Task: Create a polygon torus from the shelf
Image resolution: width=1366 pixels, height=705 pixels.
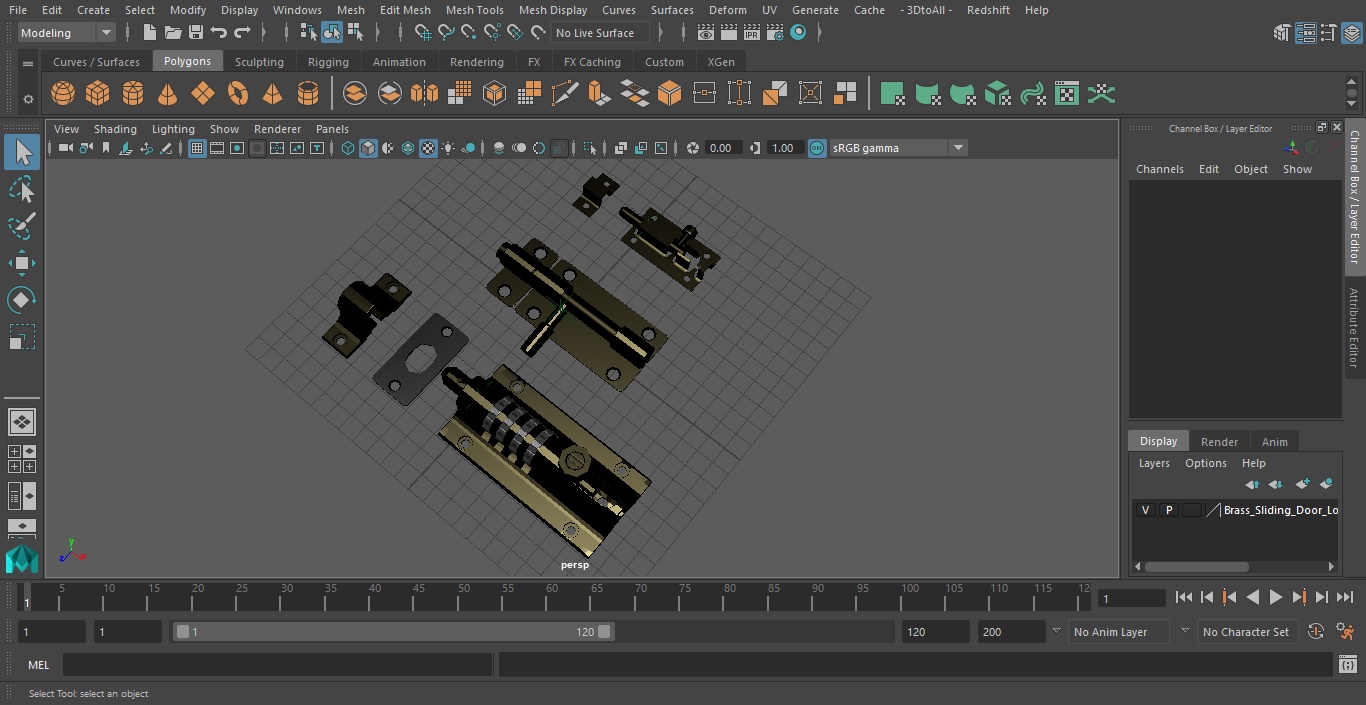Action: click(238, 94)
